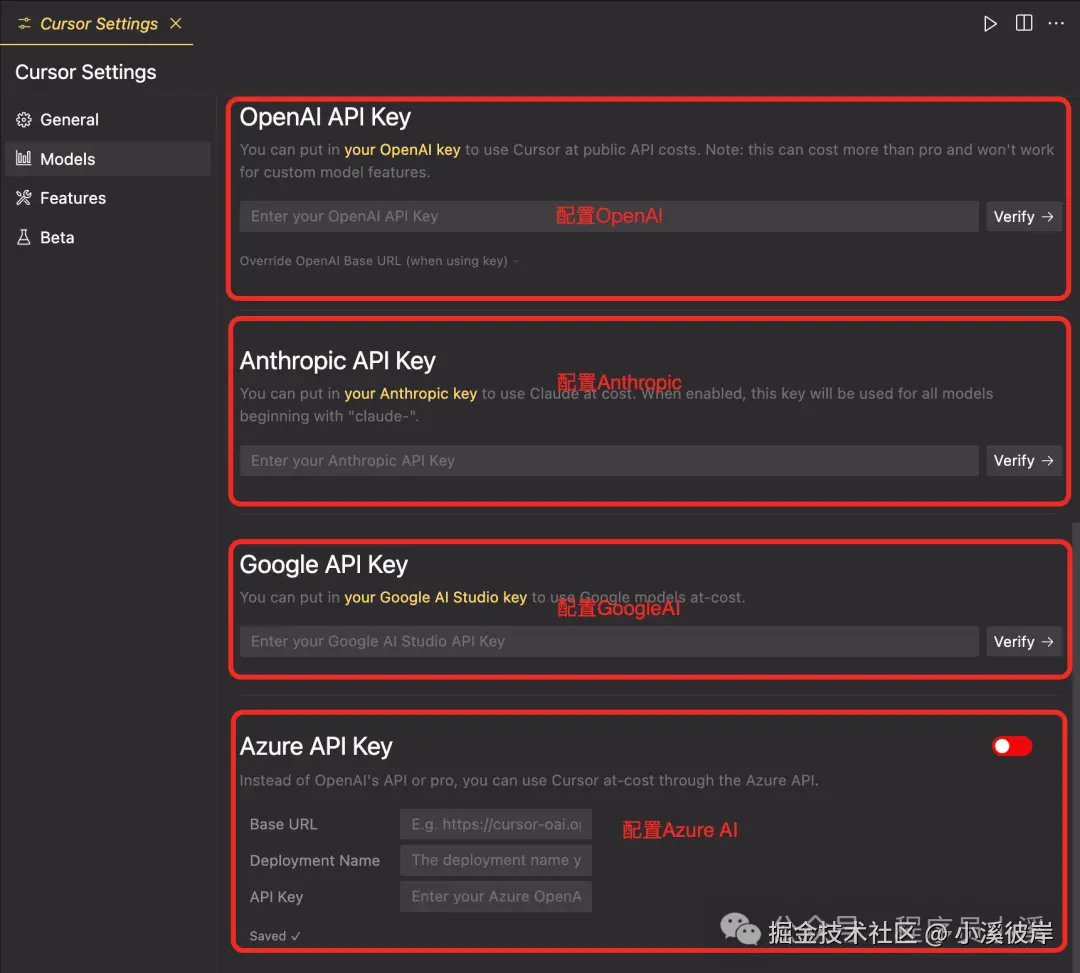1080x973 pixels.
Task: Click the 'Anthropic API Key' heading
Action: [338, 362]
